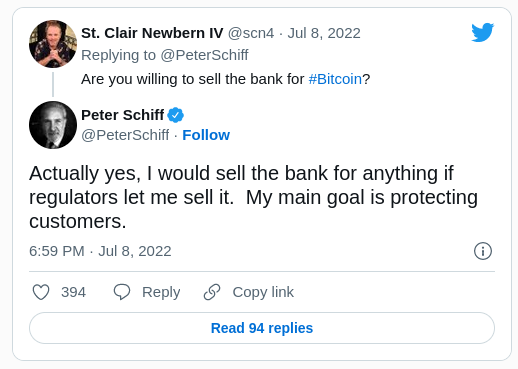The height and width of the screenshot is (369, 518).
Task: Open the 6:59 PM · Jul 8, 2022 timestamp
Action: pos(100,251)
